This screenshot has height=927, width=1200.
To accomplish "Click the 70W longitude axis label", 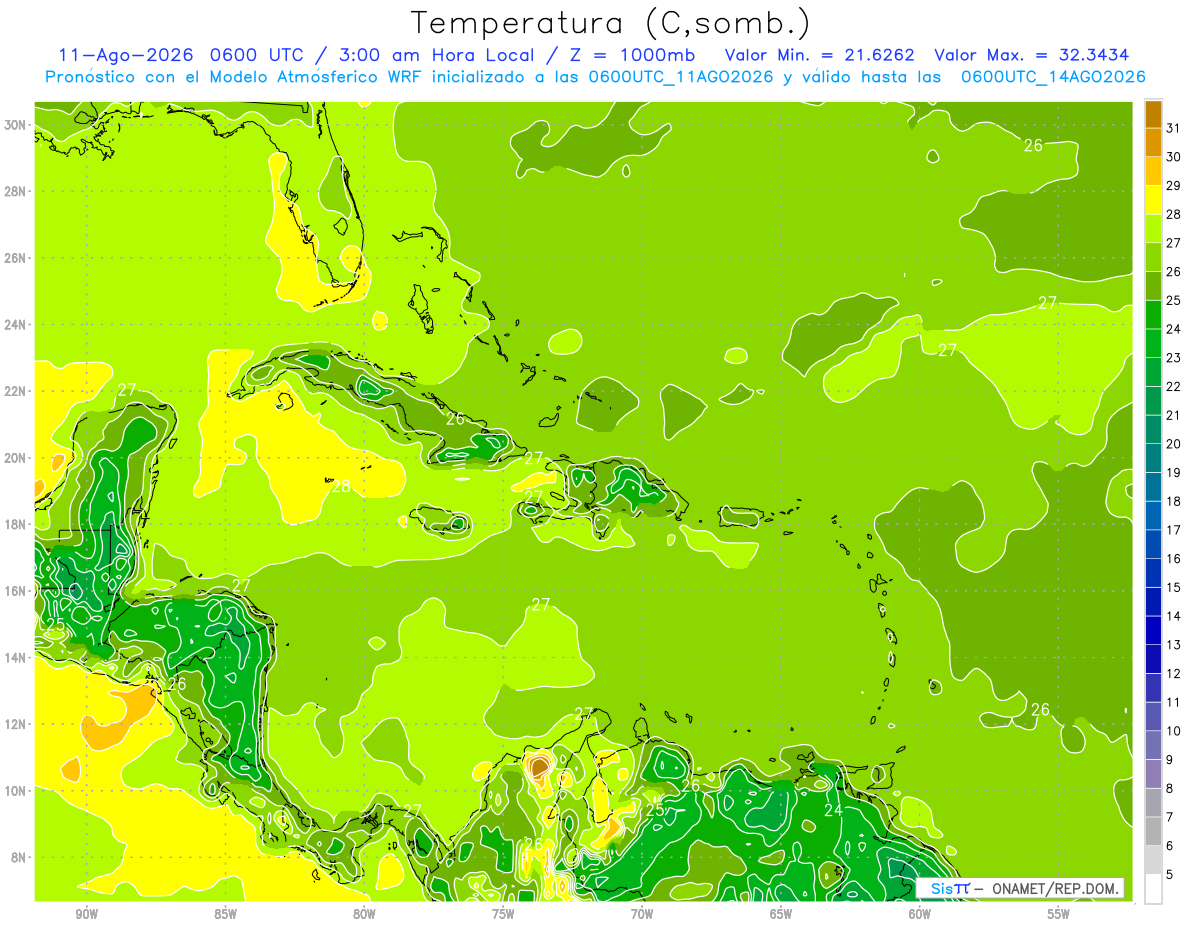I will [x=642, y=914].
